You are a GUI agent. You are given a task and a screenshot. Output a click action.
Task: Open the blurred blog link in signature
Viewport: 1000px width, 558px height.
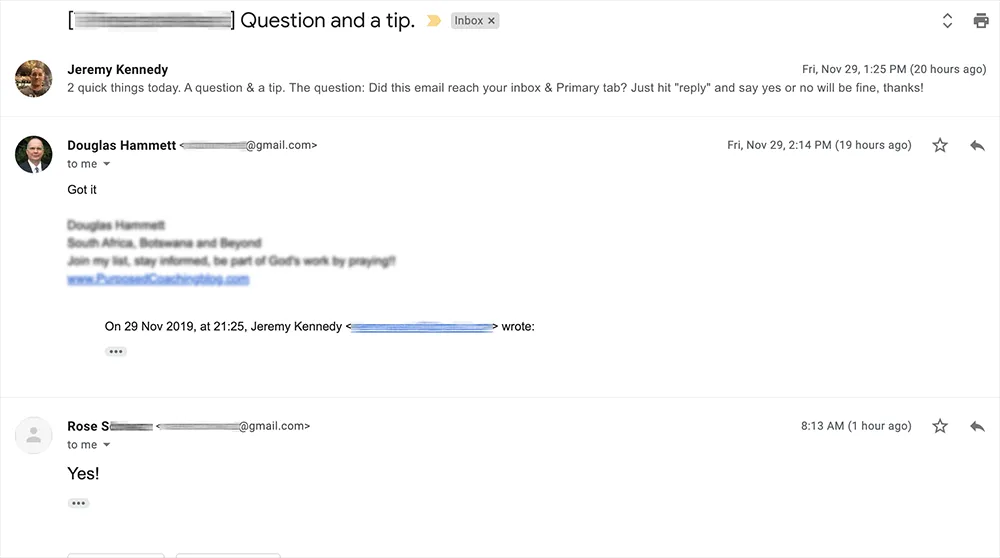pos(158,280)
